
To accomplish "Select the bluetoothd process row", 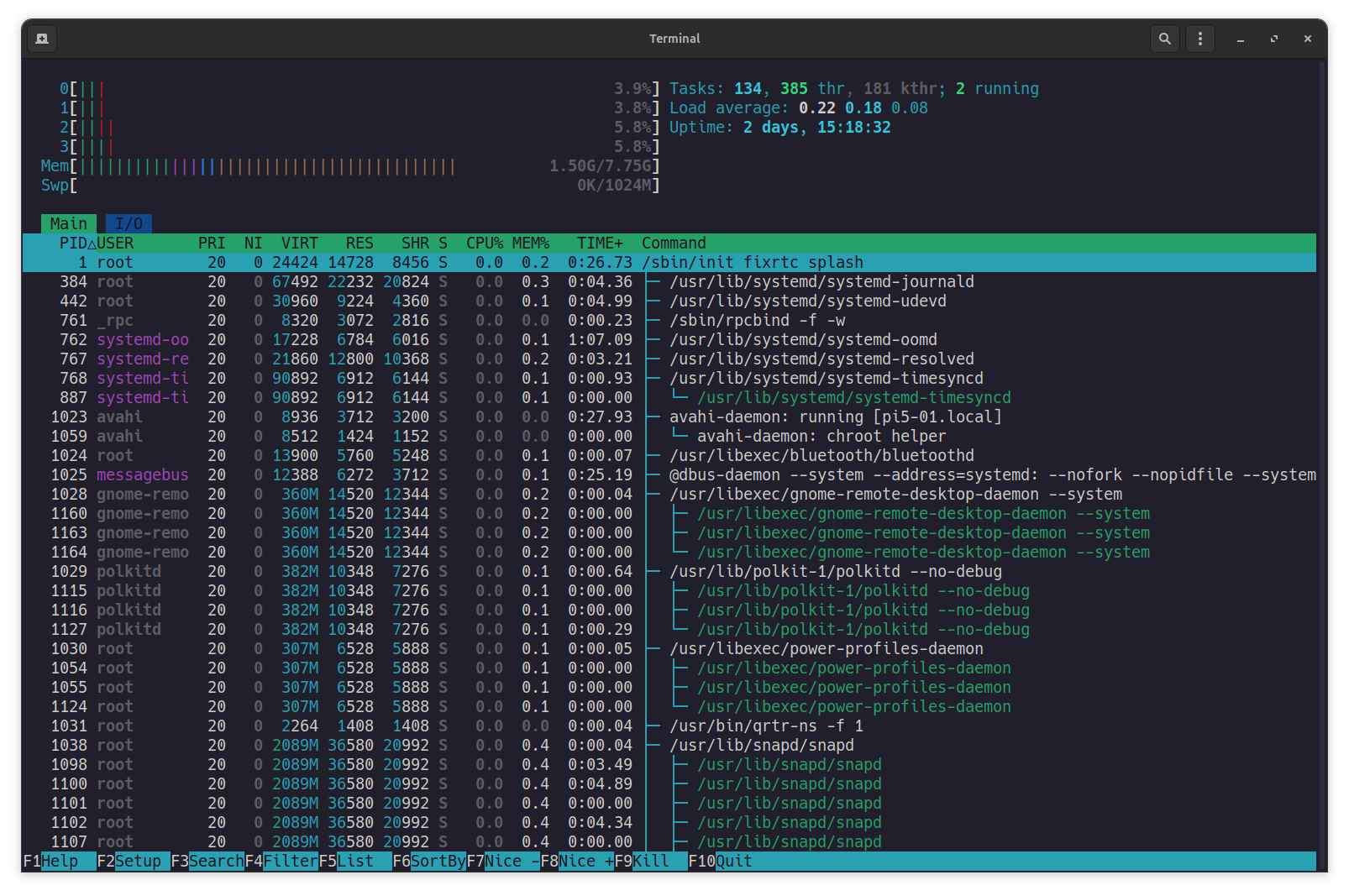I will click(x=669, y=455).
